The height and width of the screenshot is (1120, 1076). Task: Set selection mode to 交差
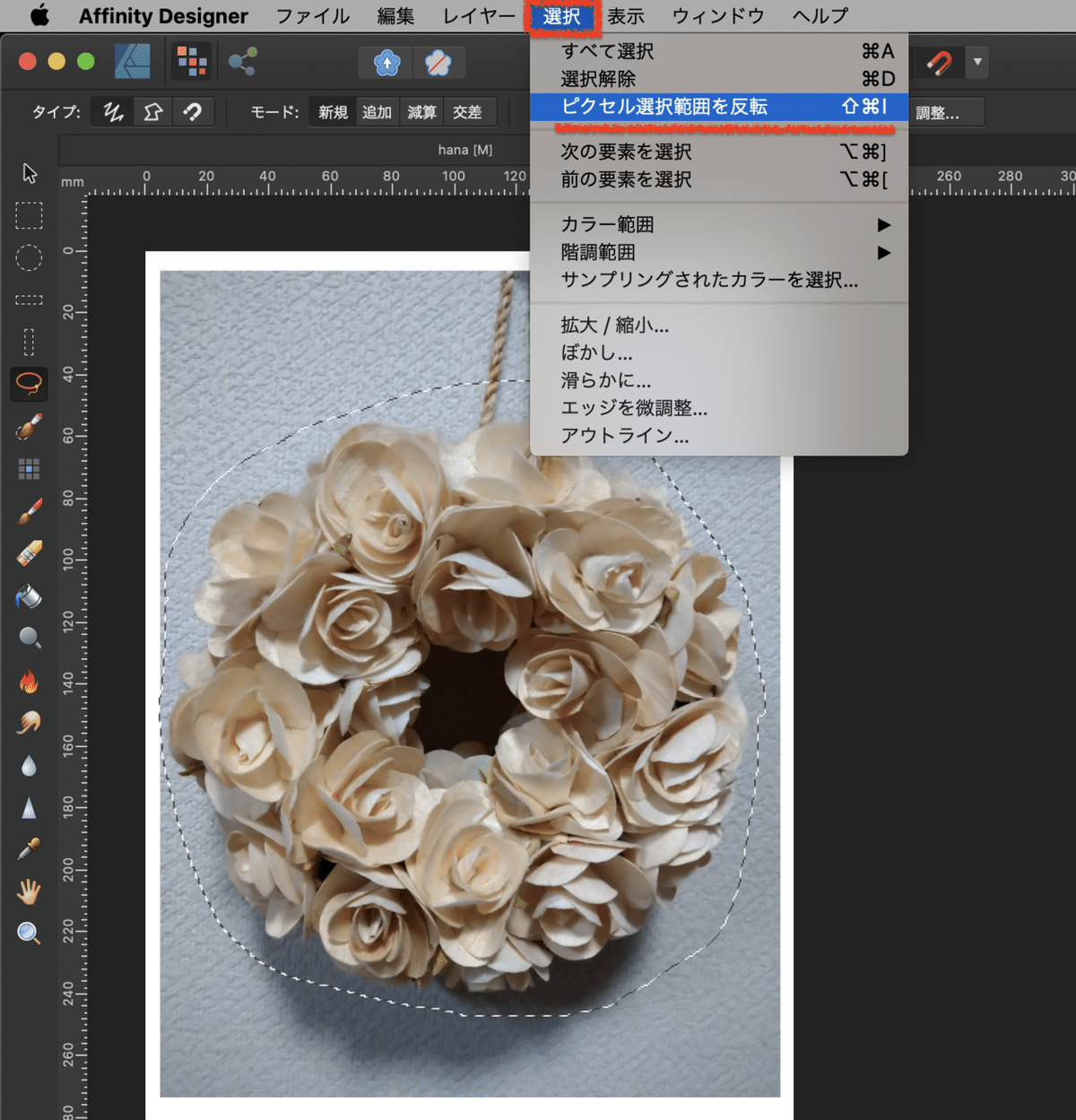(468, 112)
